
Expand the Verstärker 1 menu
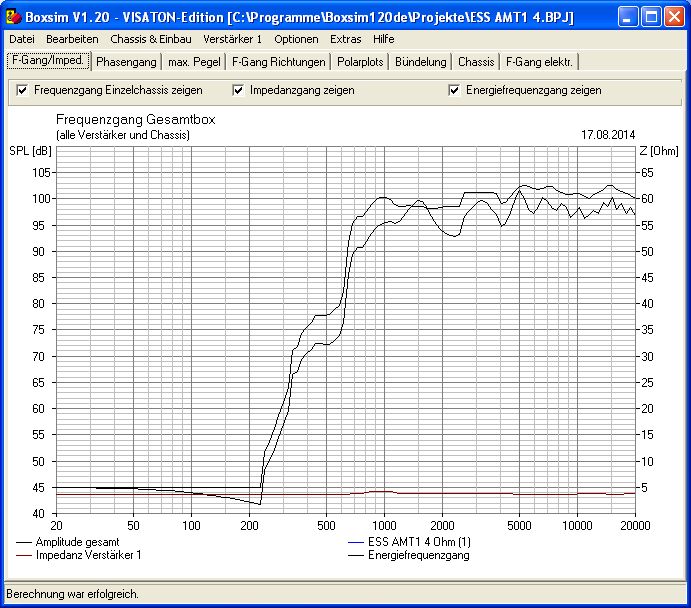[x=232, y=39]
